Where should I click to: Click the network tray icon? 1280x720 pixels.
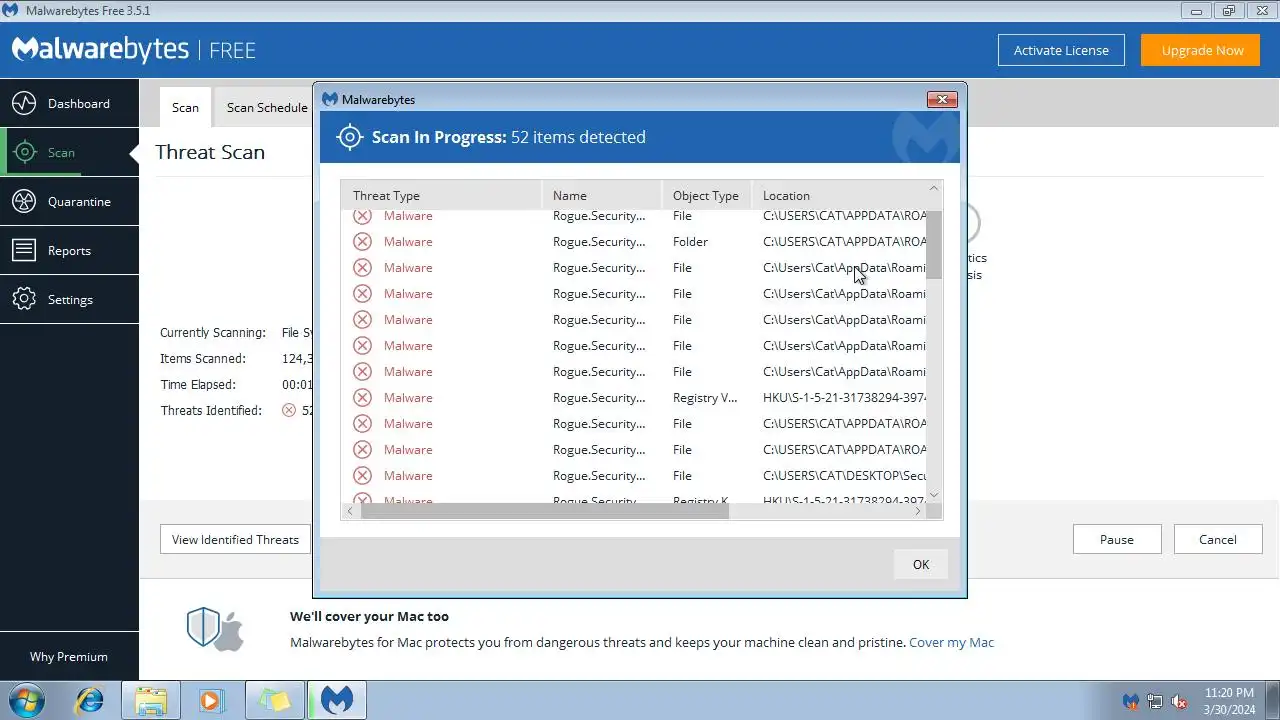pos(1155,701)
